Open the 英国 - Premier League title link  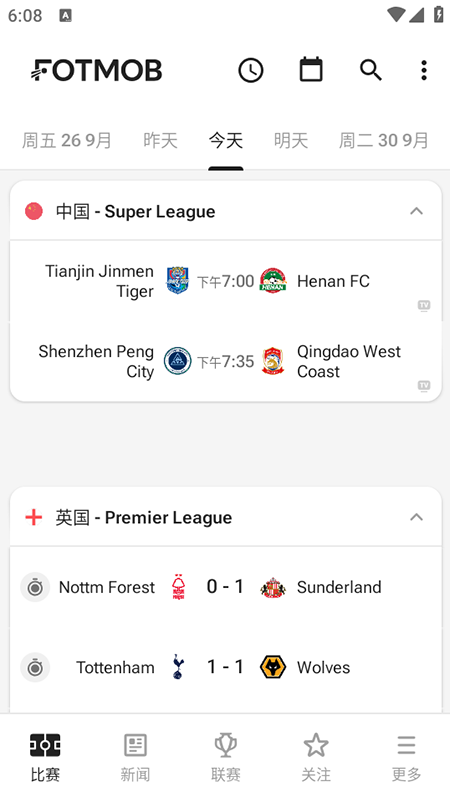click(x=144, y=518)
